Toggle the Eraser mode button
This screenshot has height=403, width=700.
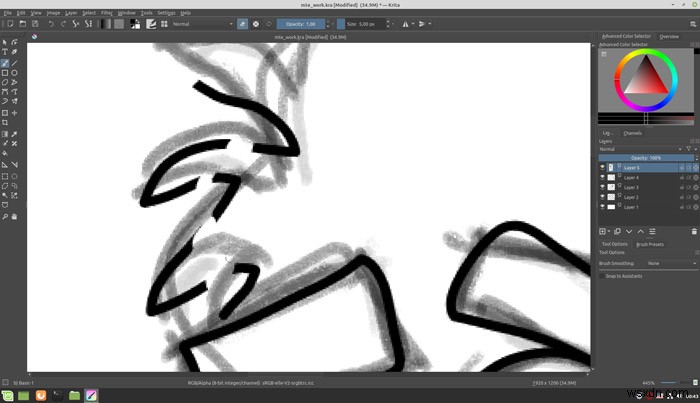click(242, 24)
